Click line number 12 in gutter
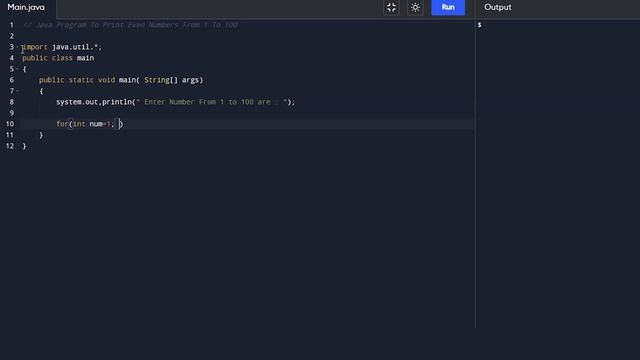The height and width of the screenshot is (360, 640). tap(10, 146)
